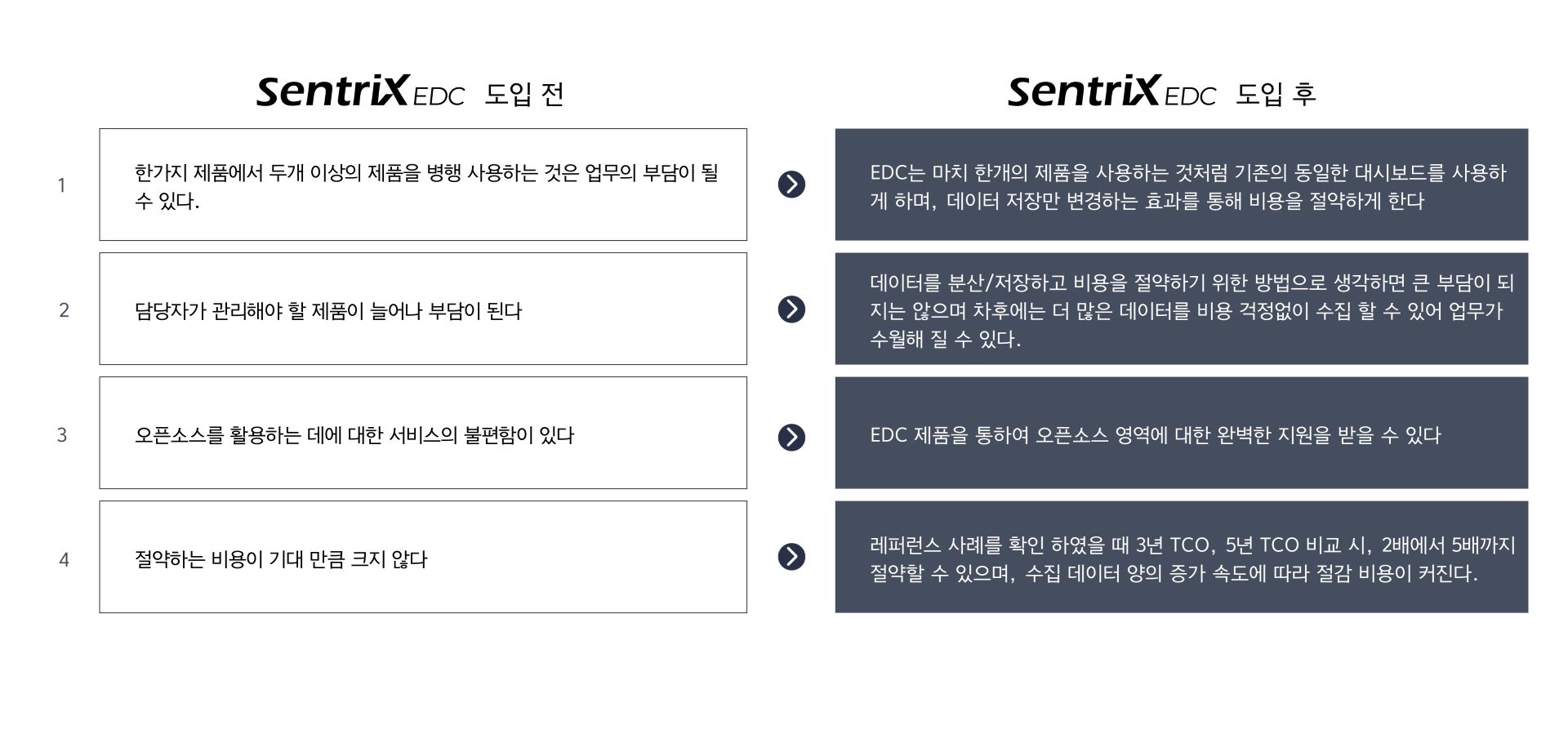Click row number 1 label
1568x734 pixels.
[61, 186]
